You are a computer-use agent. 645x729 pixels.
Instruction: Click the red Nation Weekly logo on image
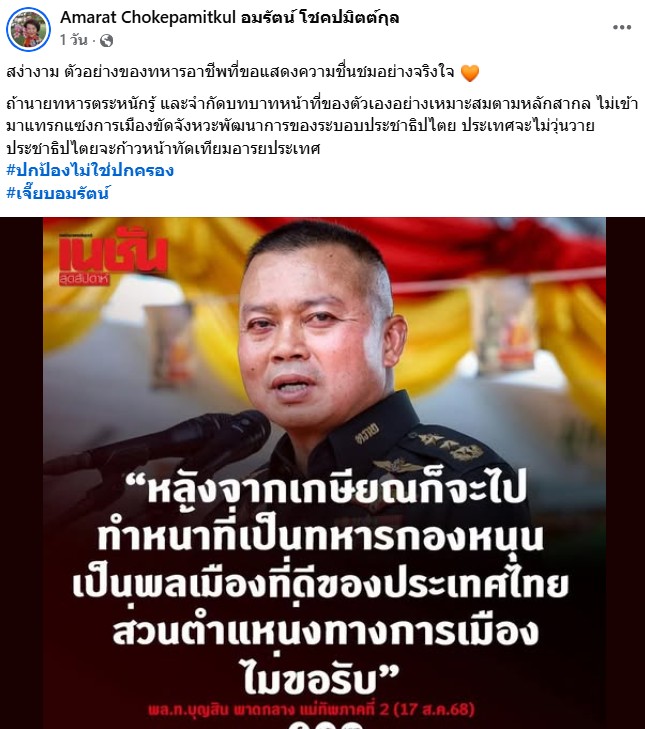(x=113, y=256)
